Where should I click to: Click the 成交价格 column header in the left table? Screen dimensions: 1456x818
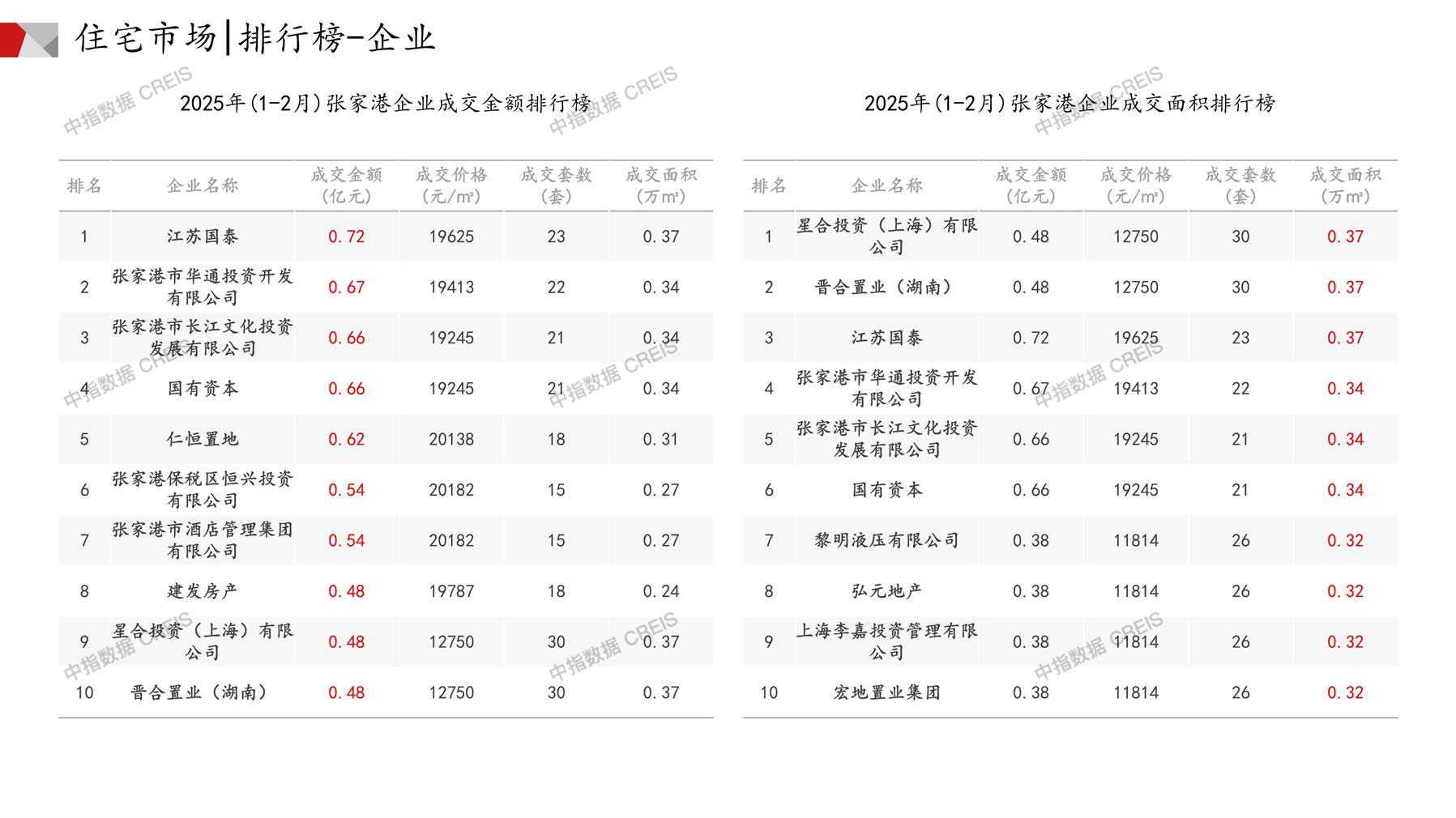coord(451,185)
